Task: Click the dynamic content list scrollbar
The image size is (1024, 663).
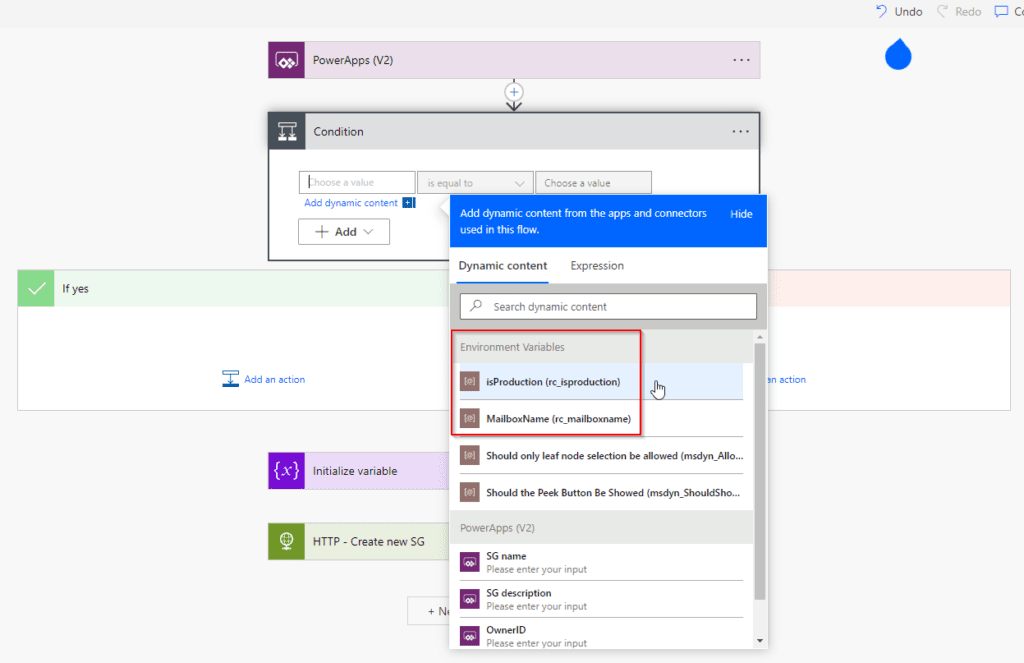Action: [760, 470]
